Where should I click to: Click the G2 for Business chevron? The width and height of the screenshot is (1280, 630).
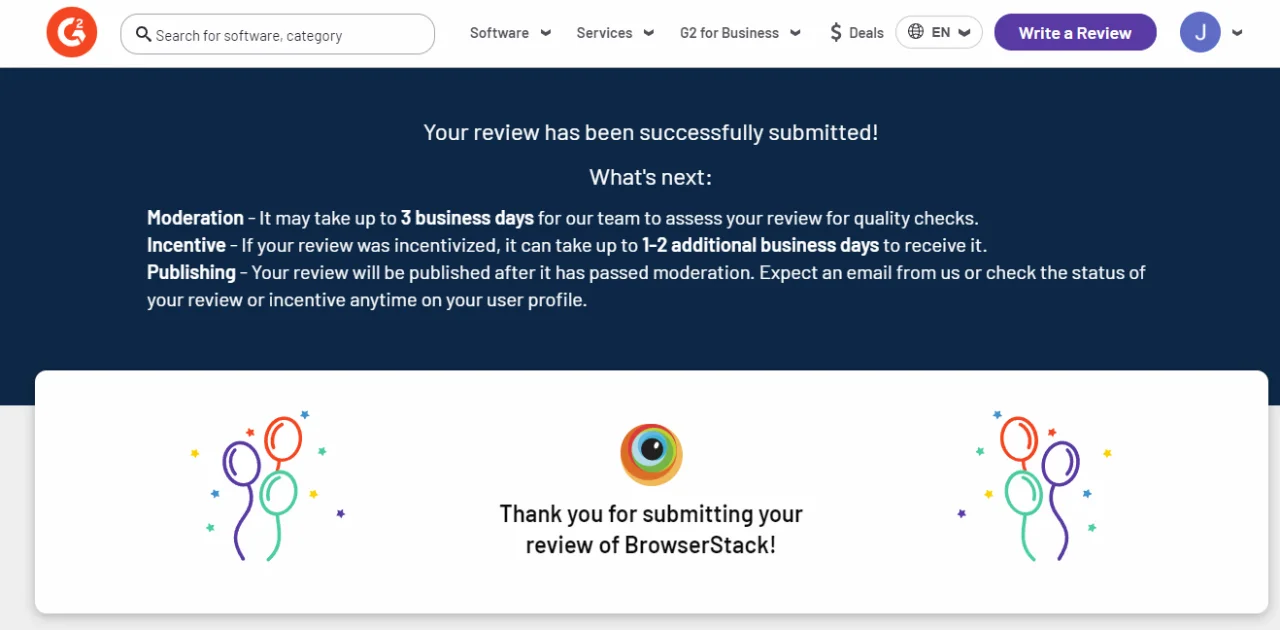(x=795, y=33)
